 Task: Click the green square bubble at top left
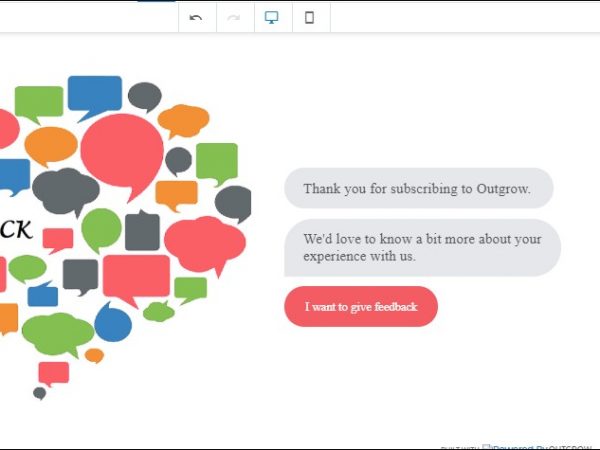point(39,101)
